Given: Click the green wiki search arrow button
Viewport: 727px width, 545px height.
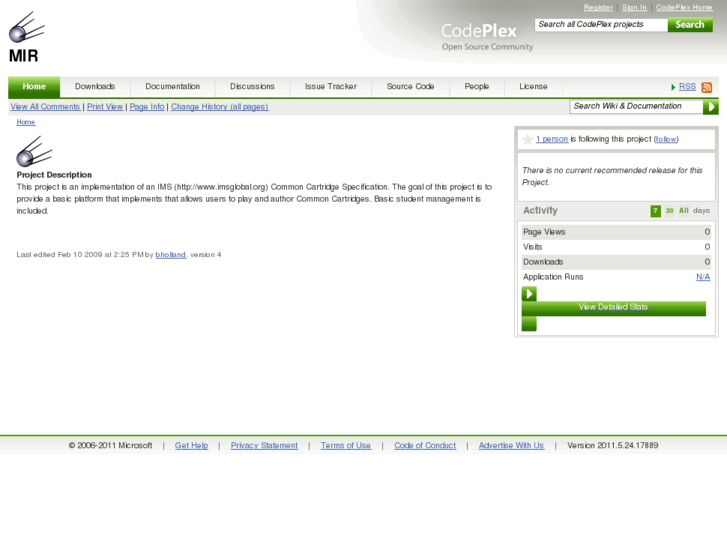Looking at the screenshot, I should (x=711, y=107).
